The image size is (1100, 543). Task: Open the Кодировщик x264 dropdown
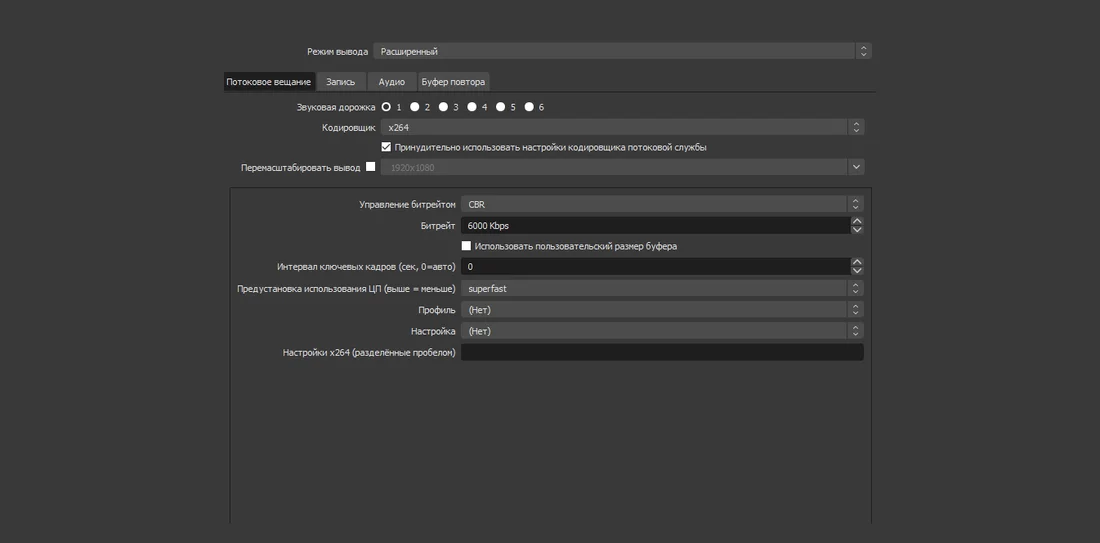622,128
